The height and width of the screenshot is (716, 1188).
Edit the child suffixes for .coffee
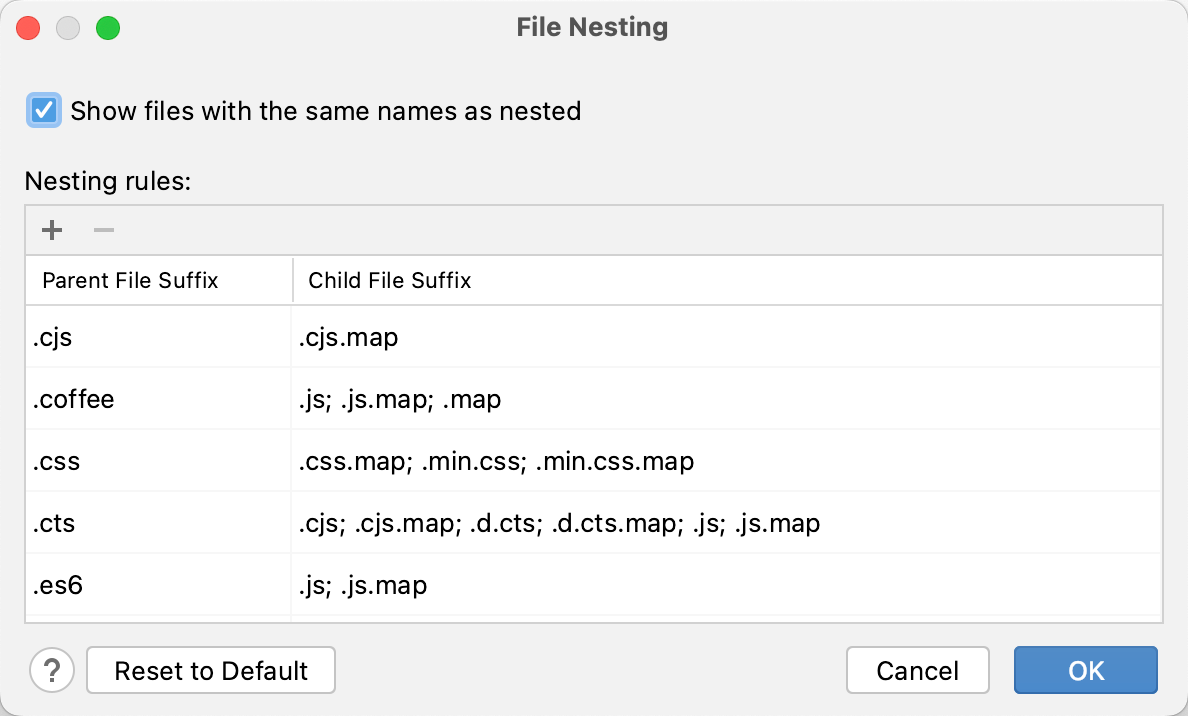(x=500, y=399)
